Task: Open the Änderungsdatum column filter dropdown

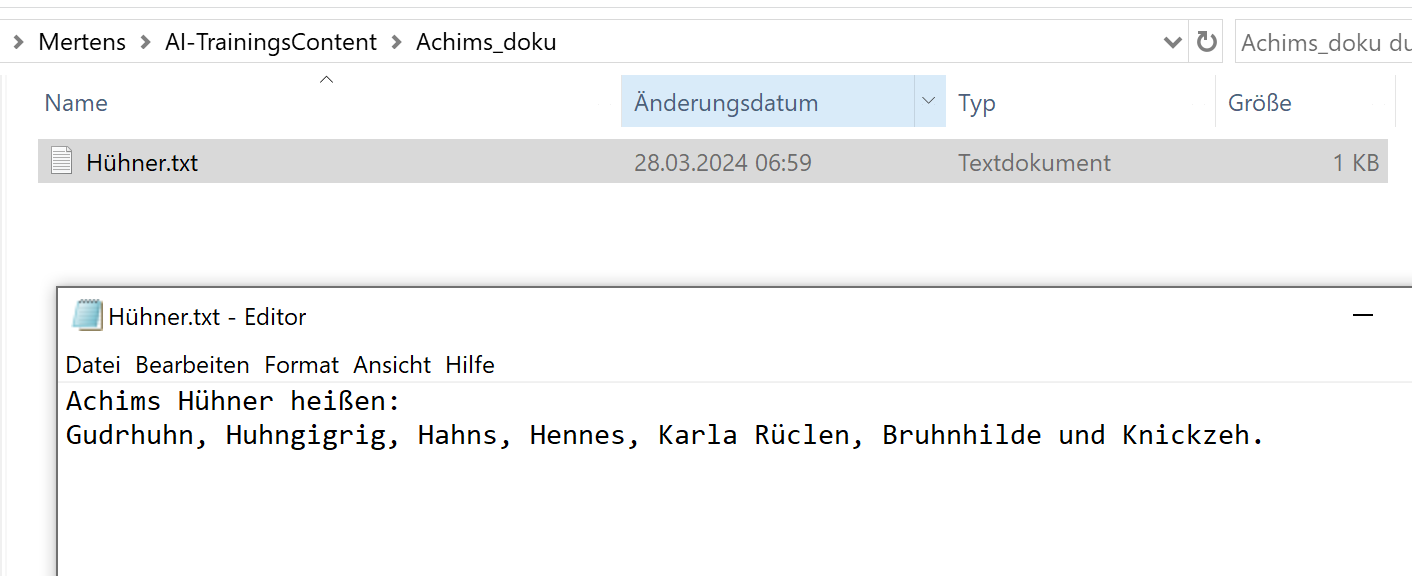Action: pos(929,102)
